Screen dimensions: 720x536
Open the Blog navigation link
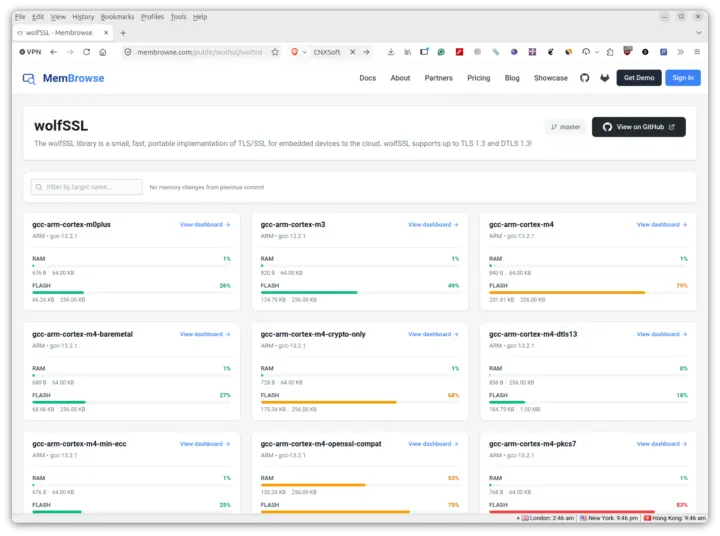pos(512,78)
